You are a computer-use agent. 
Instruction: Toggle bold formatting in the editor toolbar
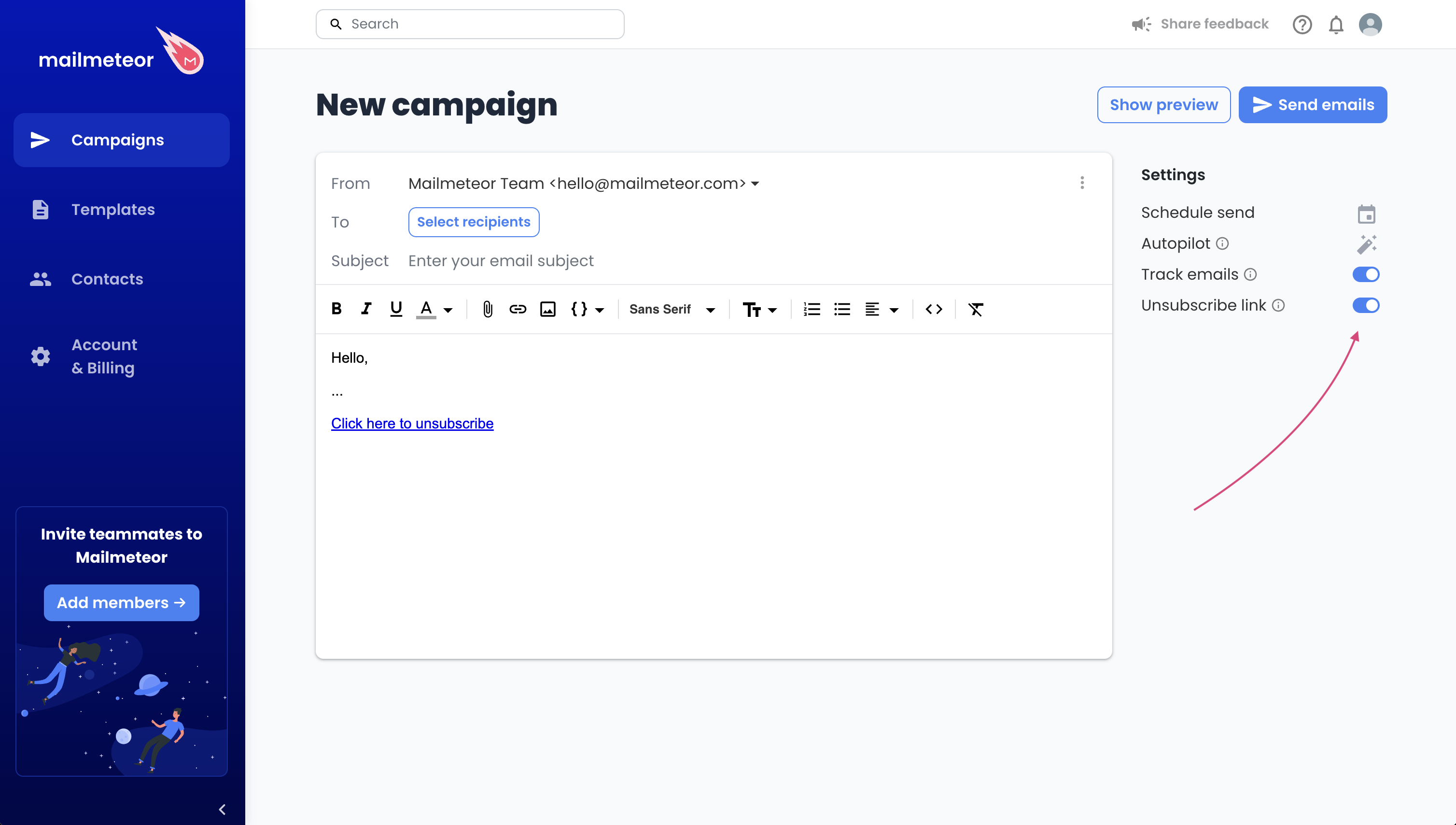point(336,309)
